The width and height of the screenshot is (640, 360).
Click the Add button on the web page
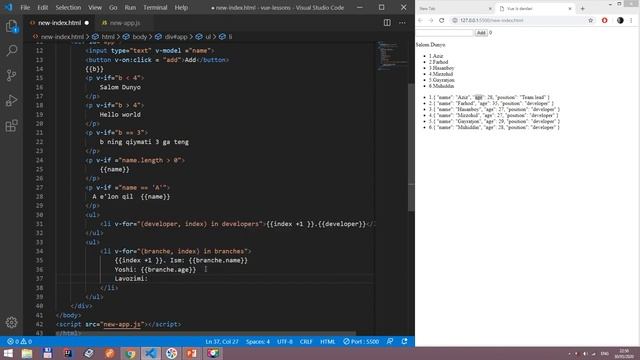481,33
